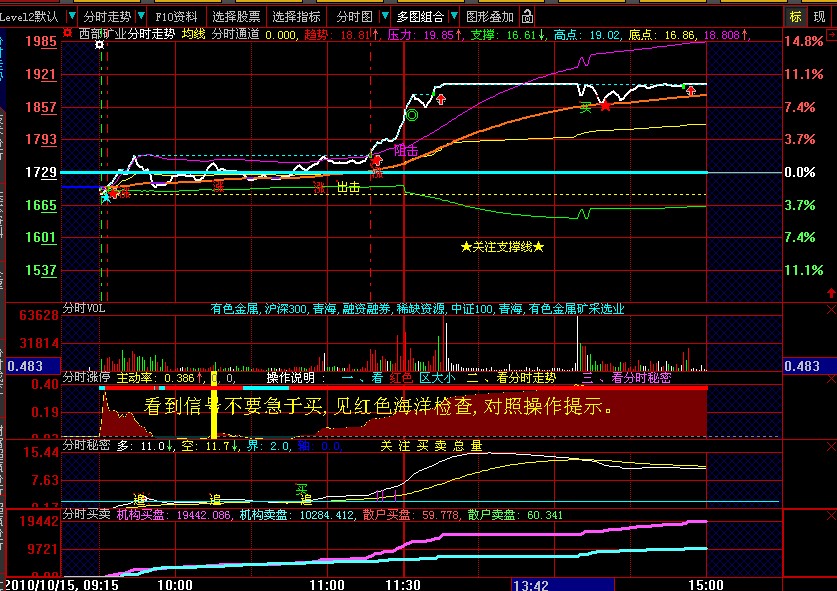Click the 机构买盘: 19442.086 readout
This screenshot has width=837, height=591.
coord(174,515)
